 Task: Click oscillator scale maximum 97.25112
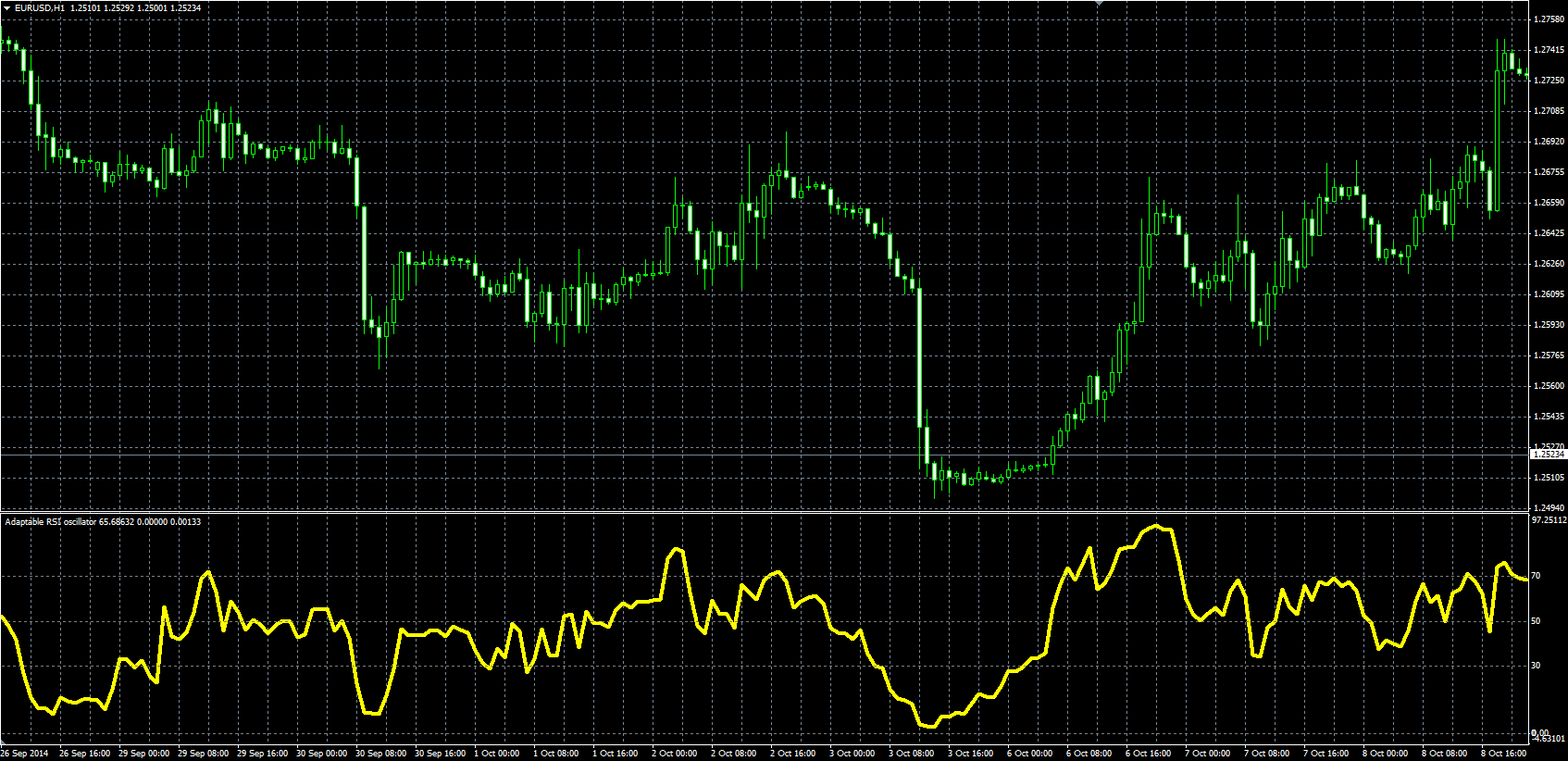(1549, 520)
